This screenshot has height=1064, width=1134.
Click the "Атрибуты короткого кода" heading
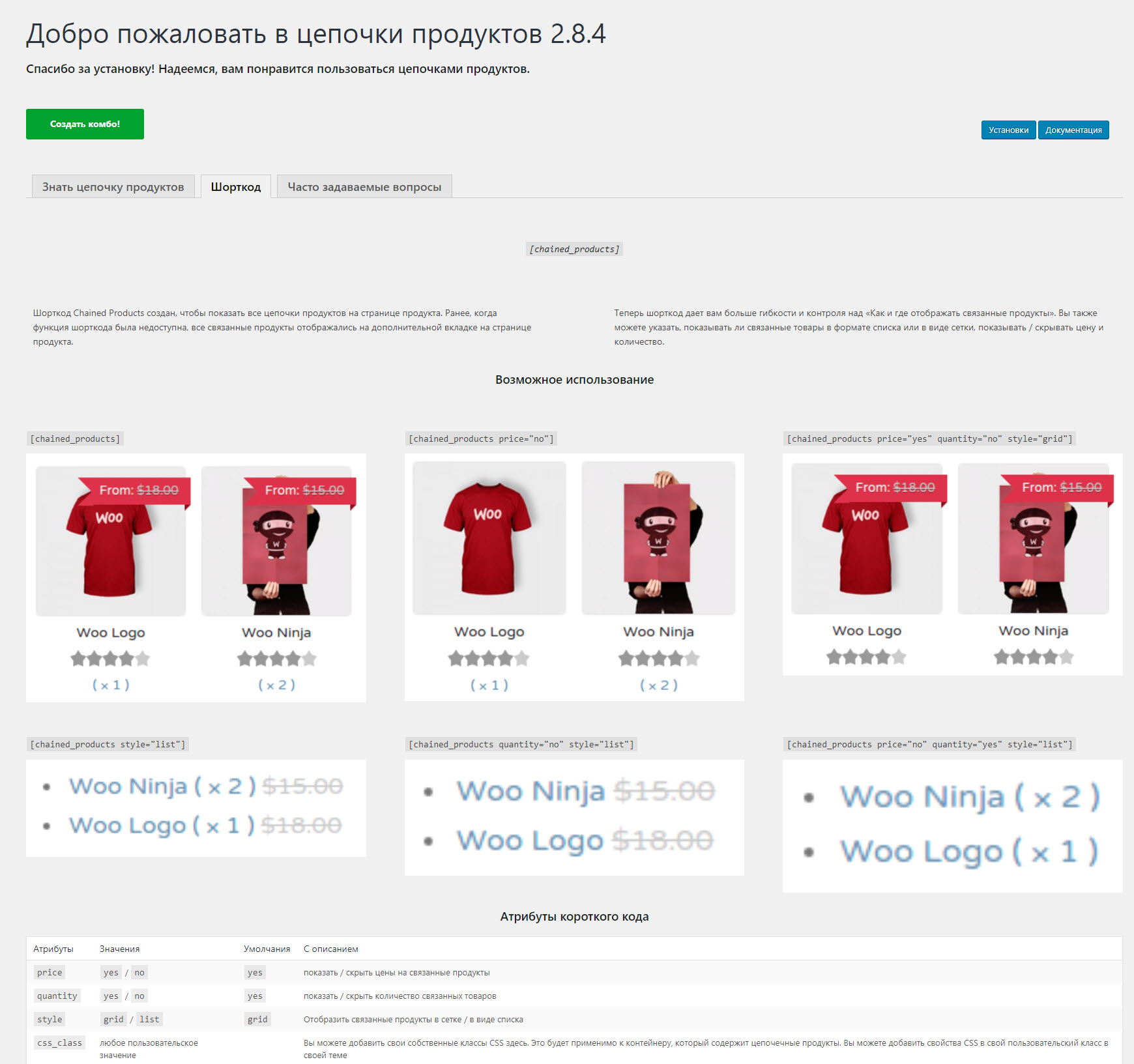point(574,917)
